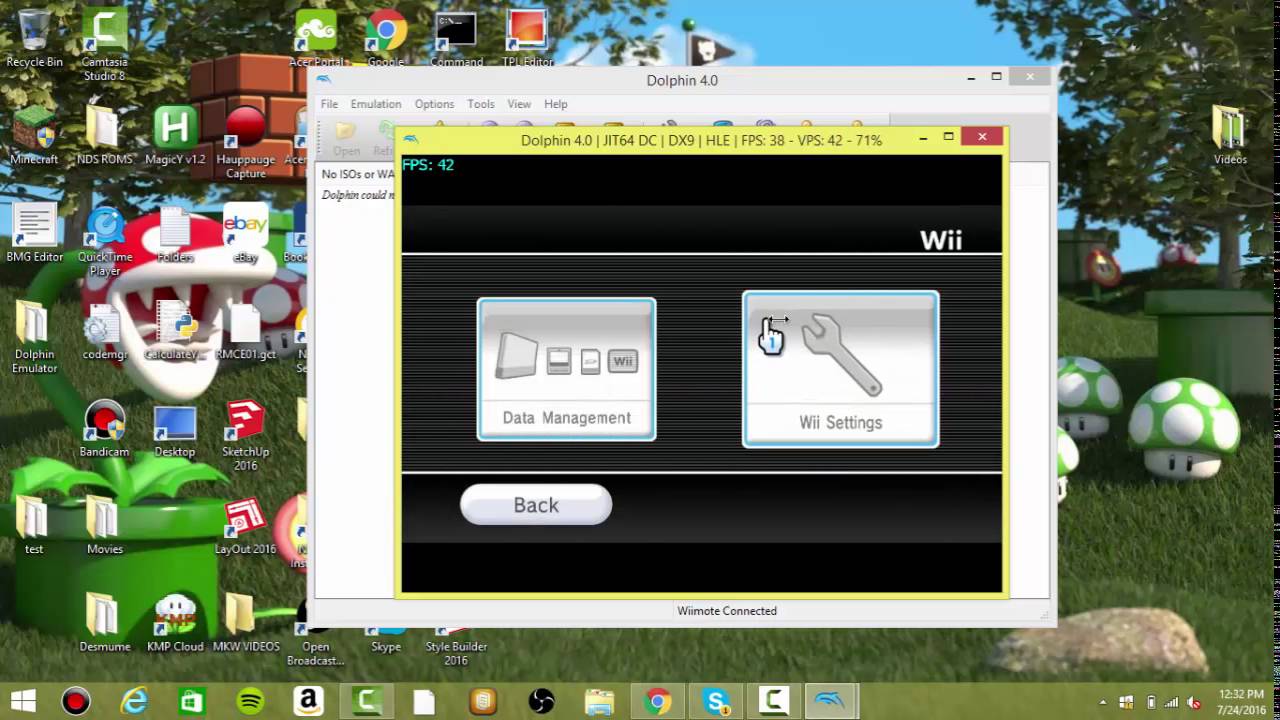Viewport: 1280px width, 720px height.
Task: Select the RMCE01.gct file icon
Action: pos(245,330)
